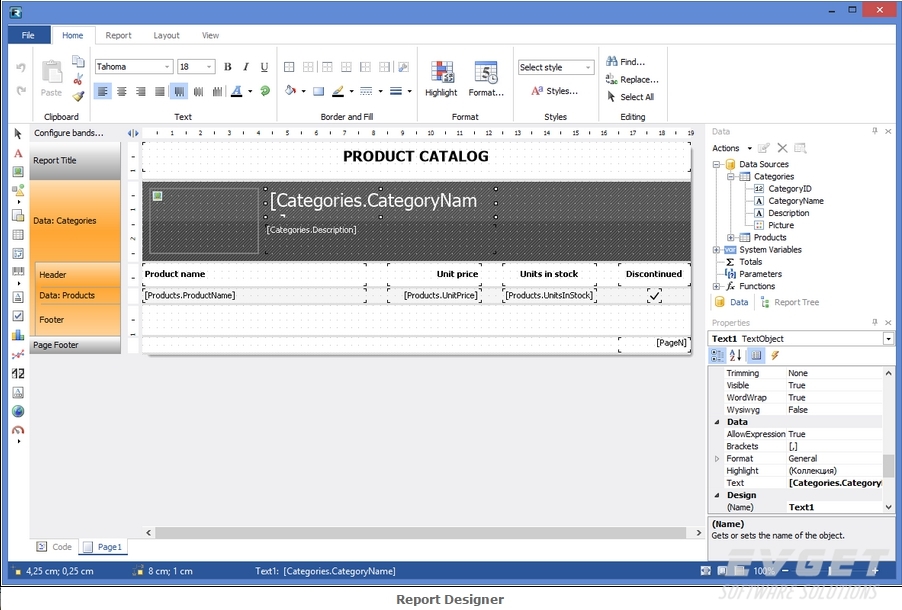
Task: Click the zoom-in plus in status bar
Action: click(875, 571)
